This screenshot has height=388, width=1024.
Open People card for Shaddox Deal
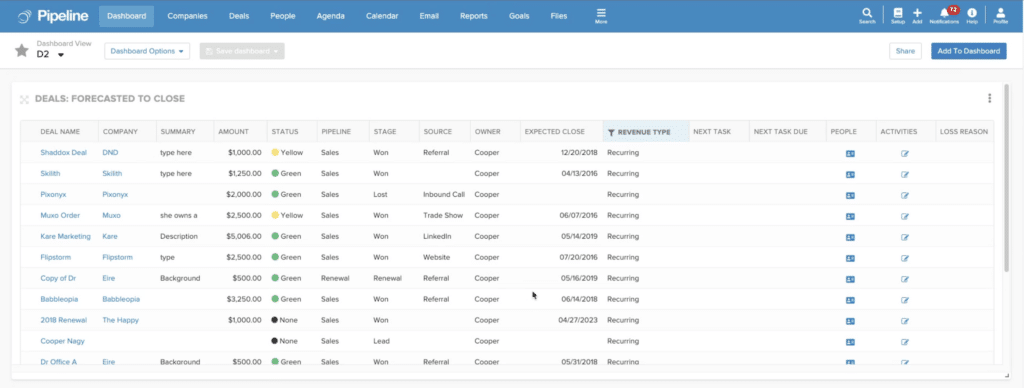coord(850,154)
